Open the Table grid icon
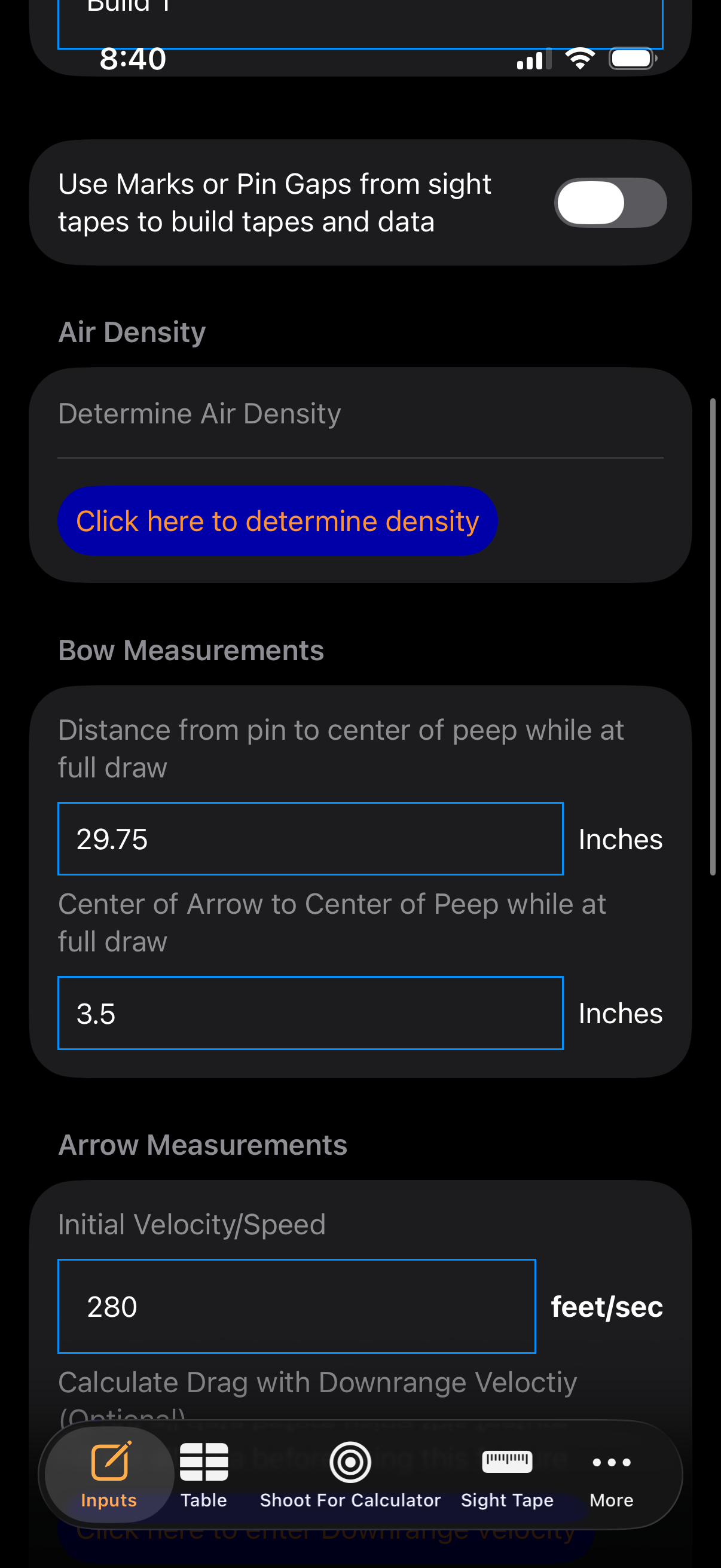 [204, 1462]
